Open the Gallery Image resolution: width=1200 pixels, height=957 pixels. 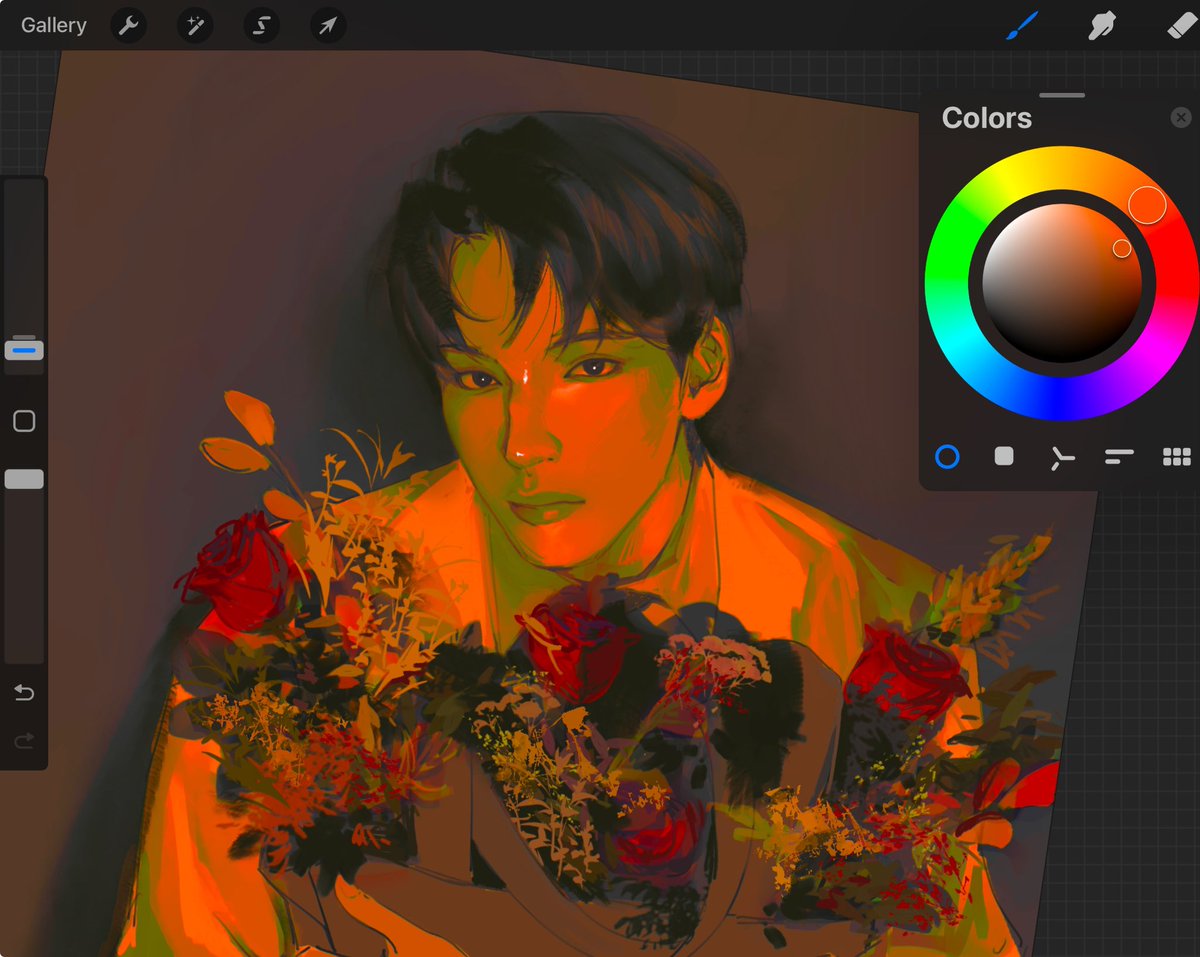[x=54, y=25]
